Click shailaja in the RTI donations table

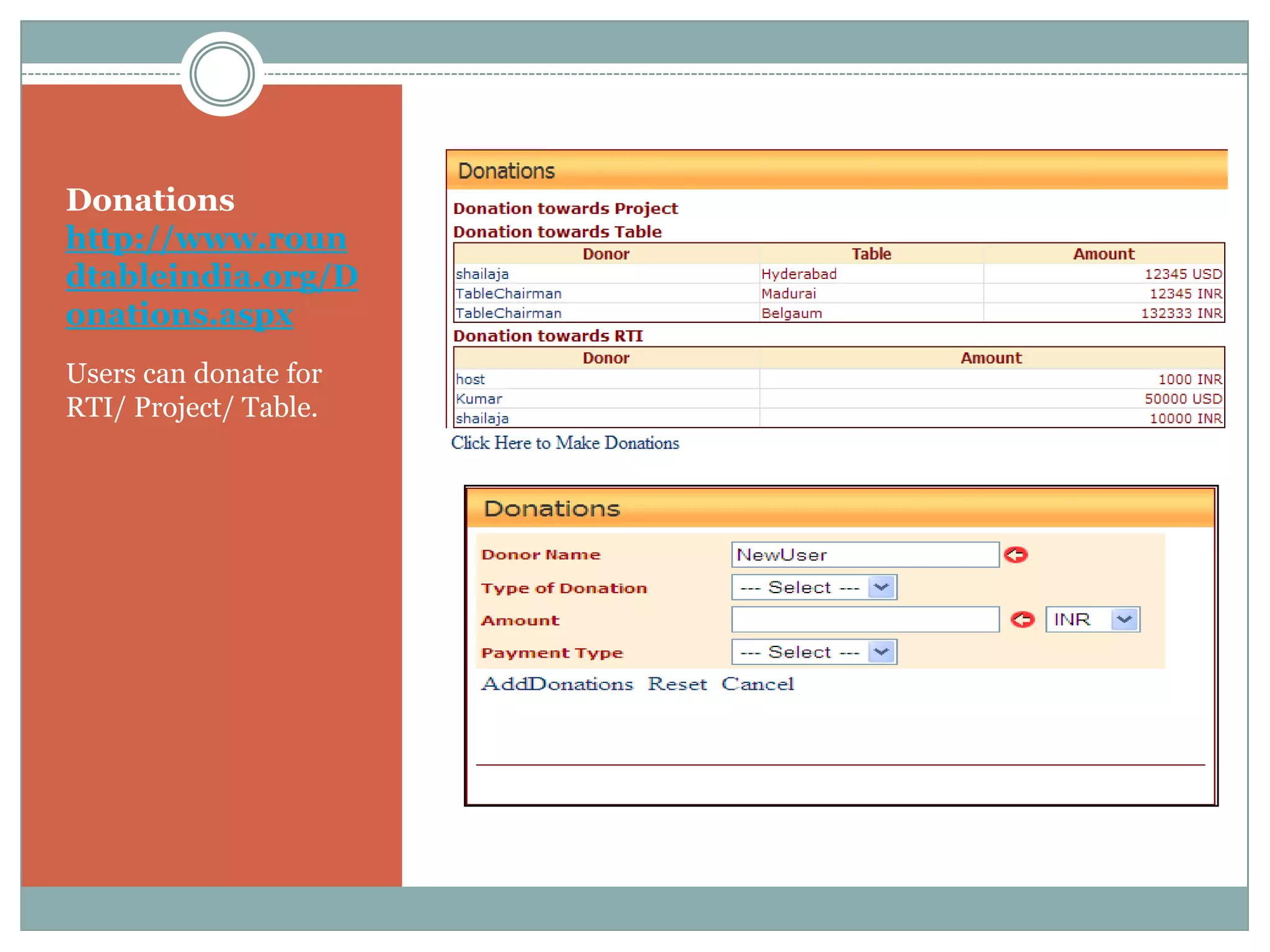point(606,418)
